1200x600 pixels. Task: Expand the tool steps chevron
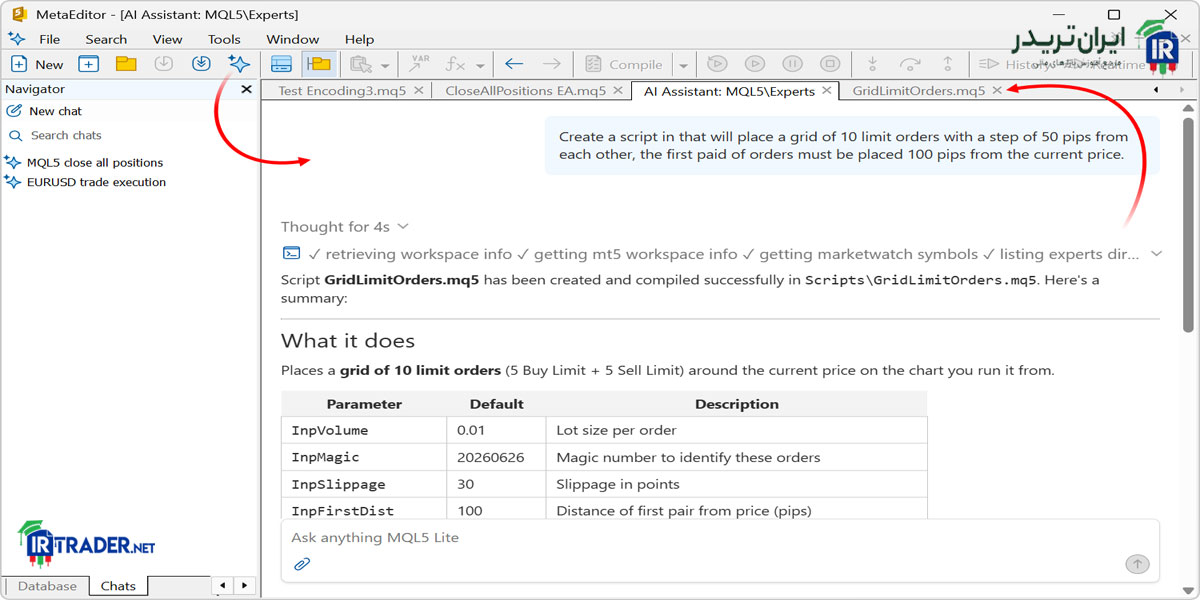(1156, 254)
